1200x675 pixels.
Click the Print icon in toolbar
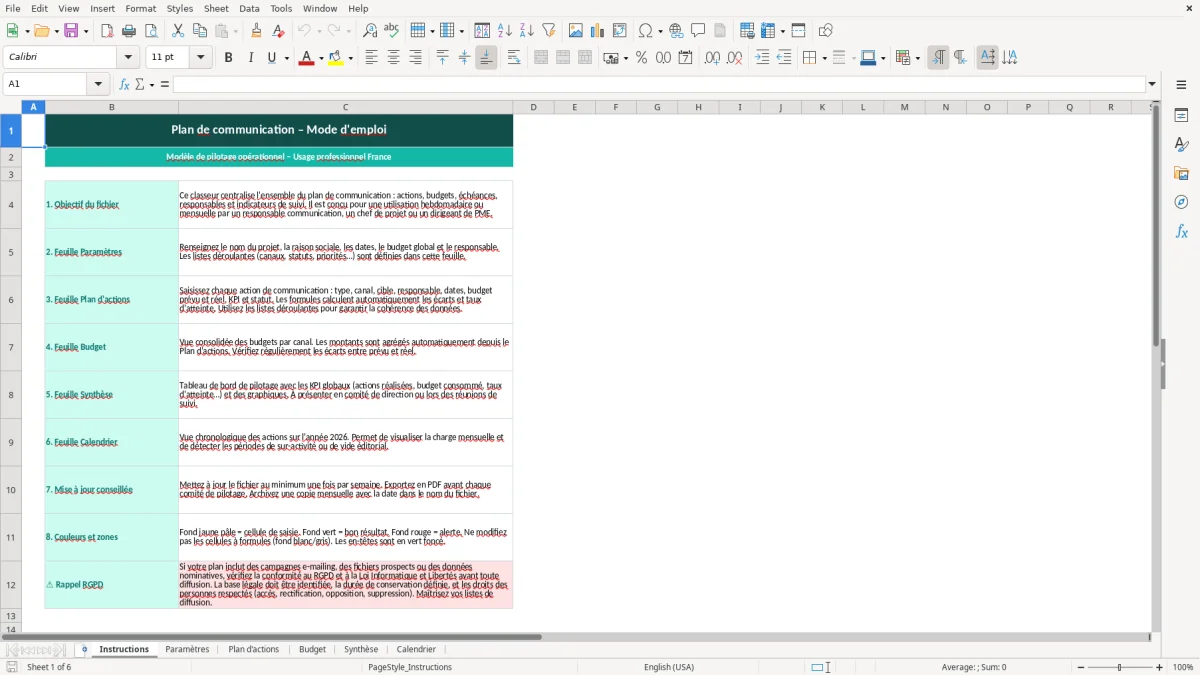129,31
